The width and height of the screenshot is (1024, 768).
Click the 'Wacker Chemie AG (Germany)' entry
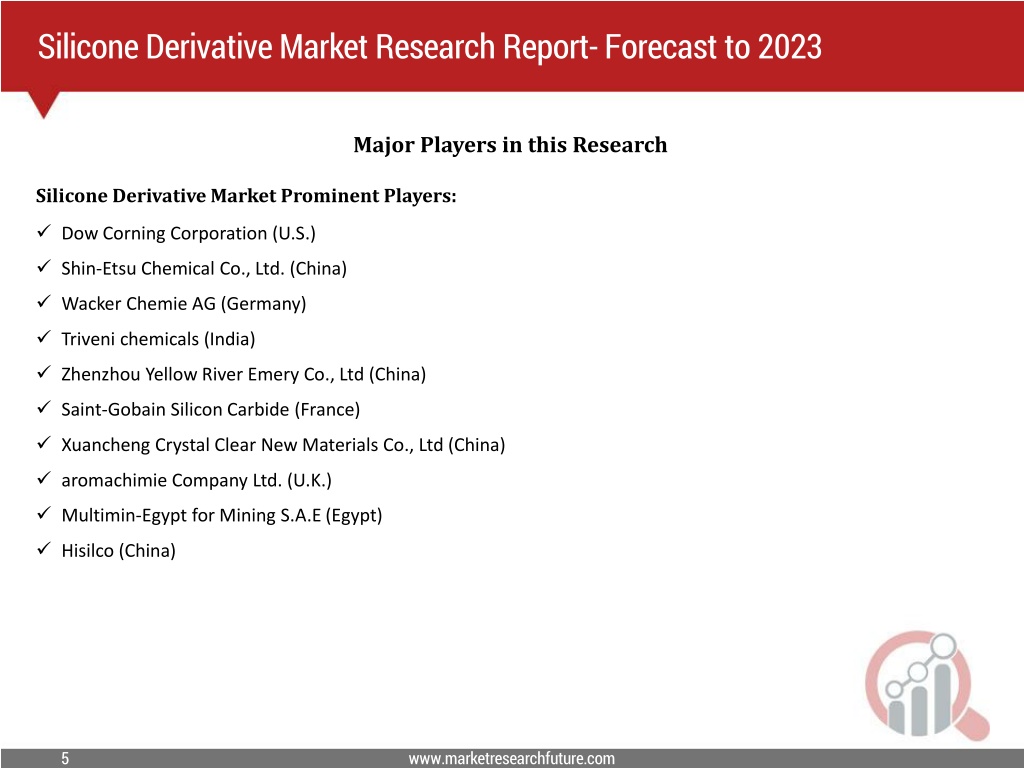(184, 304)
